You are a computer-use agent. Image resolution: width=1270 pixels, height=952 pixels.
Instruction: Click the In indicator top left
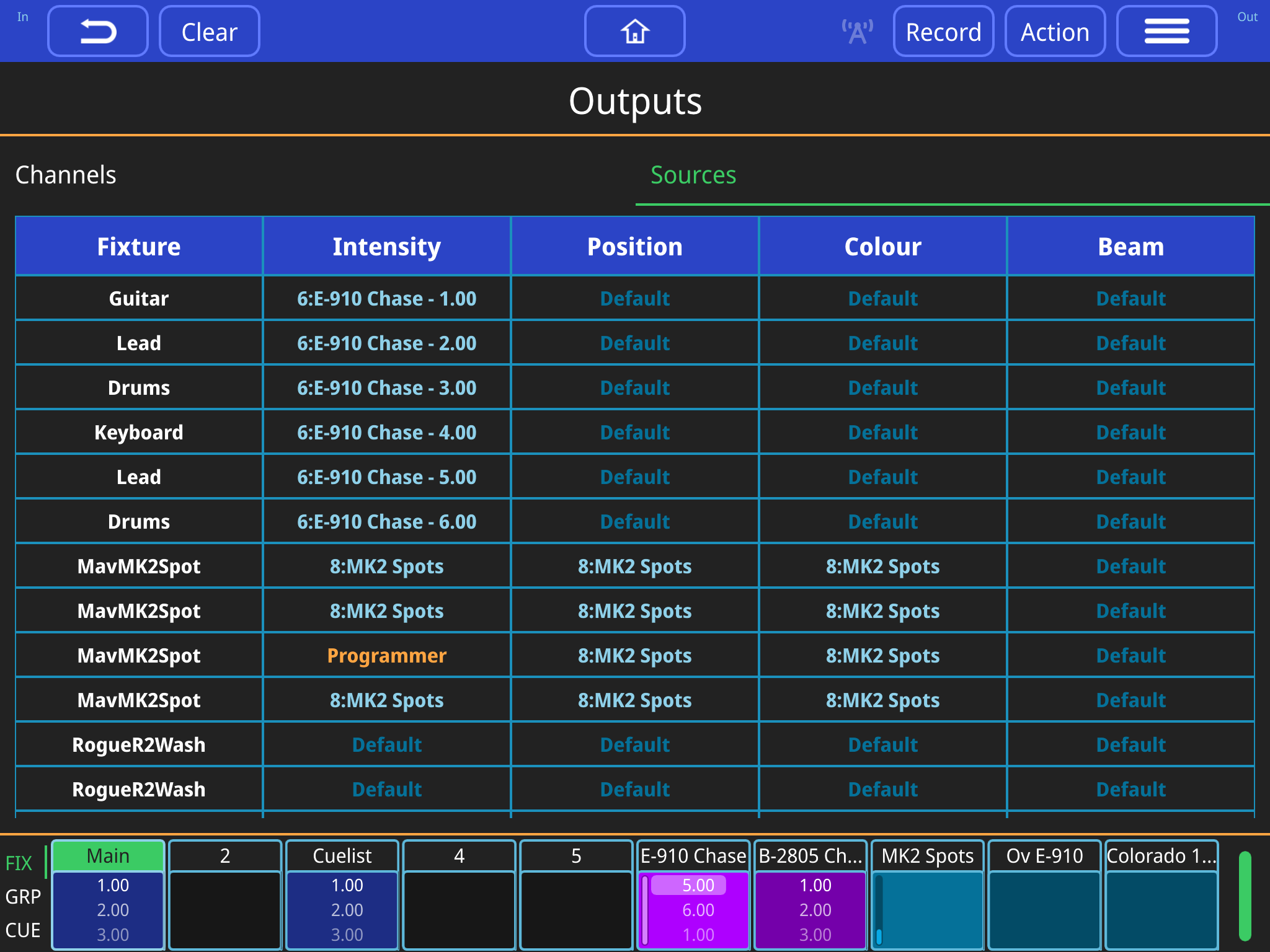24,17
